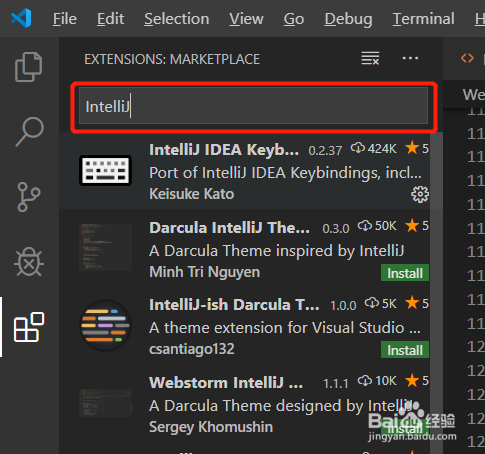
Task: Click star rating of Darcula IntelliJ Theme
Action: 417,226
